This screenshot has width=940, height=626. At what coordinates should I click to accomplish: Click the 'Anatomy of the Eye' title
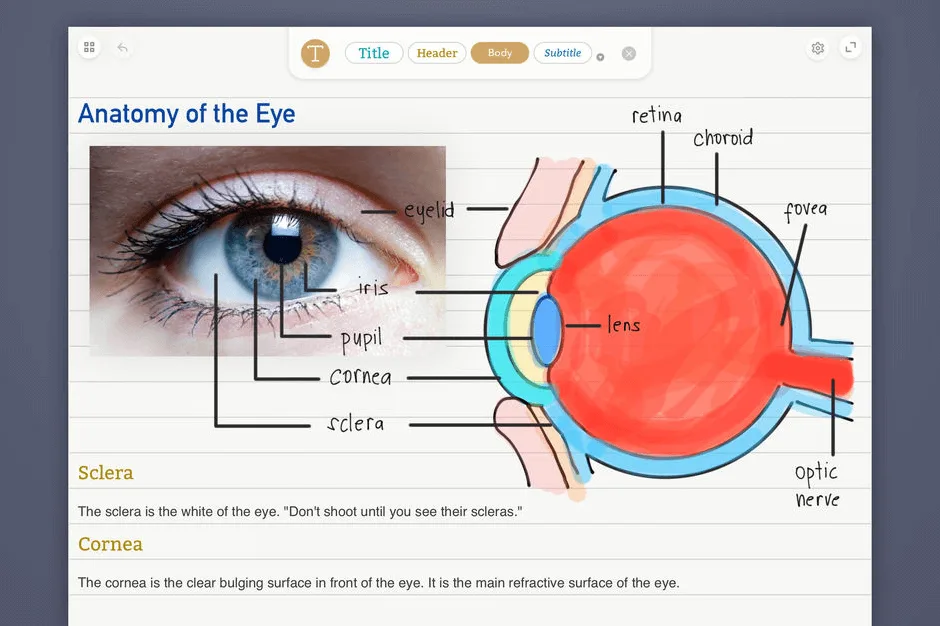(x=186, y=114)
